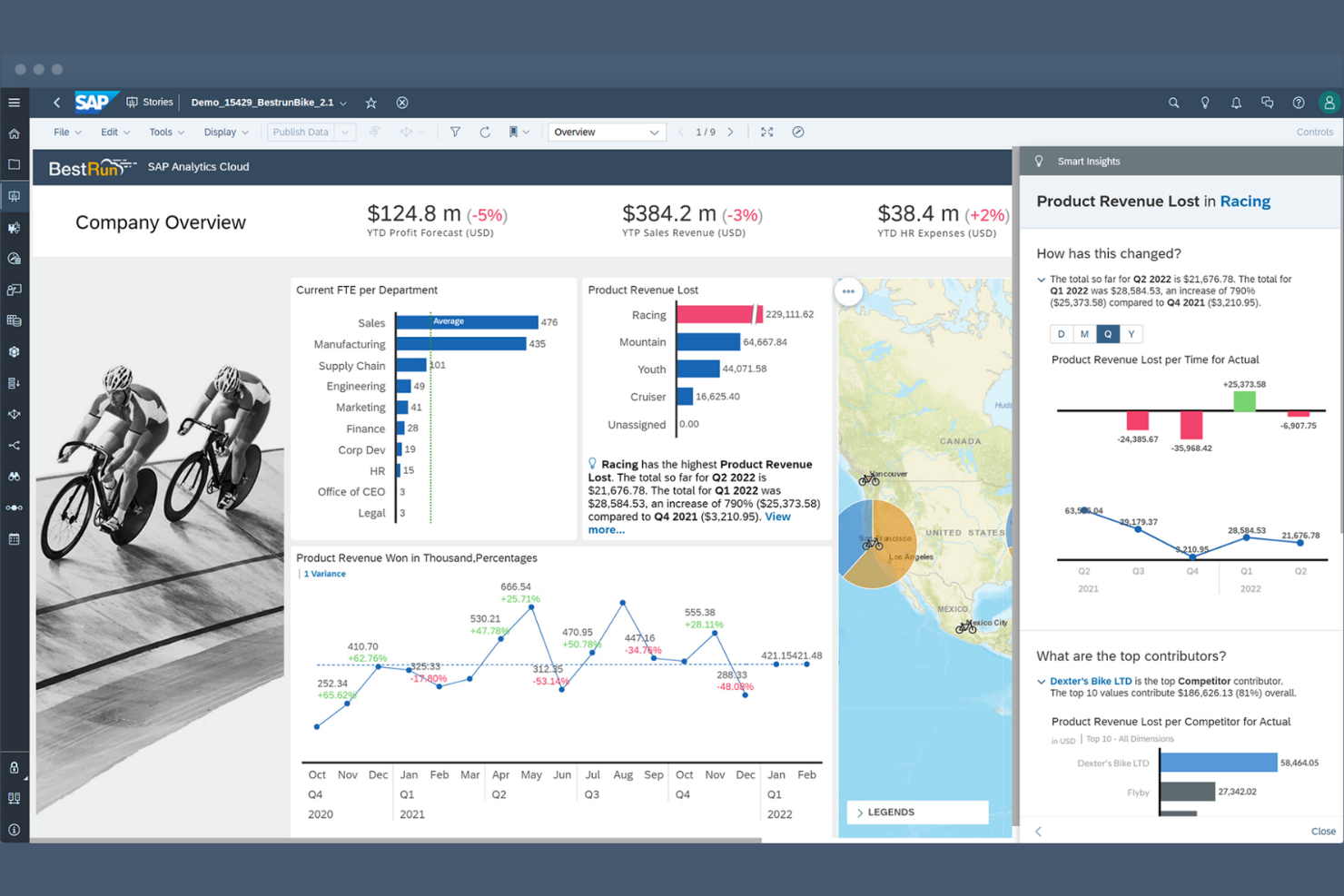Click the refresh icon in the story toolbar

coord(485,132)
